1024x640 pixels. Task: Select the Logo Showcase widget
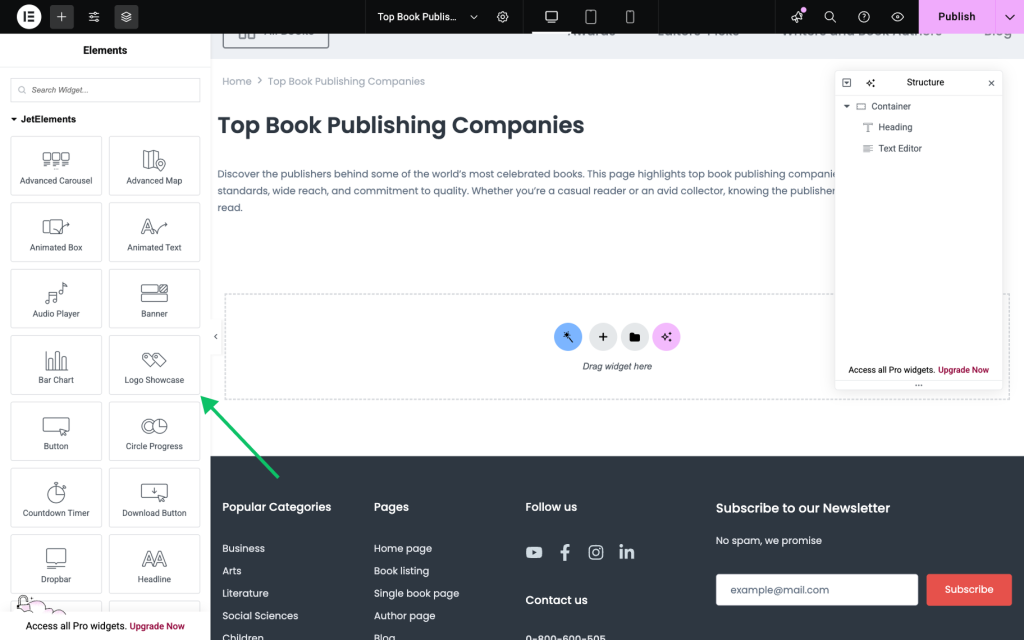[x=154, y=365]
